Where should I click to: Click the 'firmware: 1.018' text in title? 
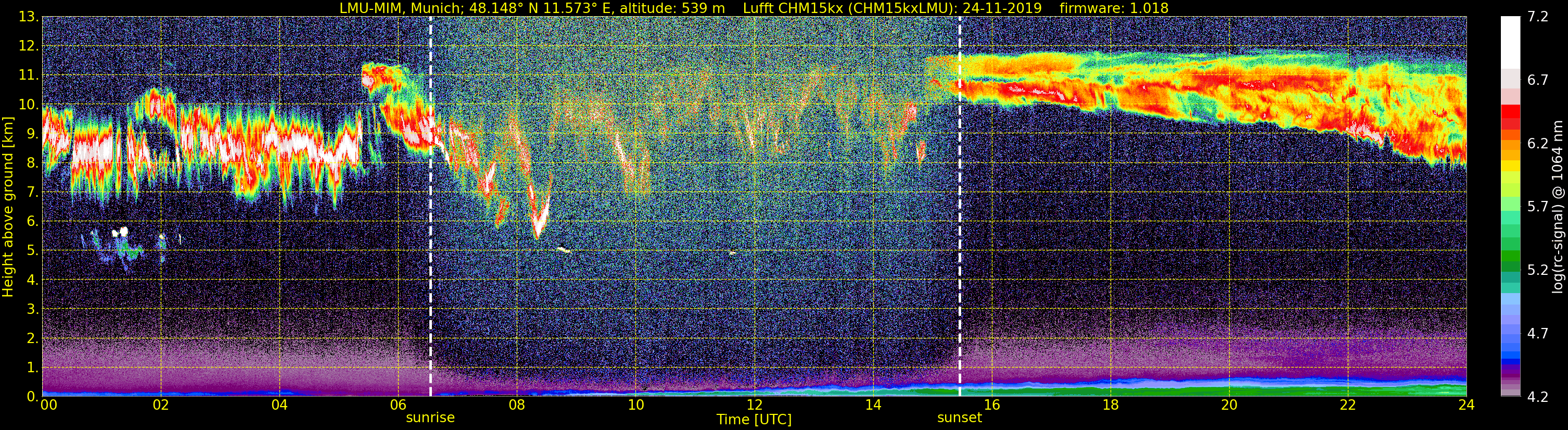point(1114,8)
